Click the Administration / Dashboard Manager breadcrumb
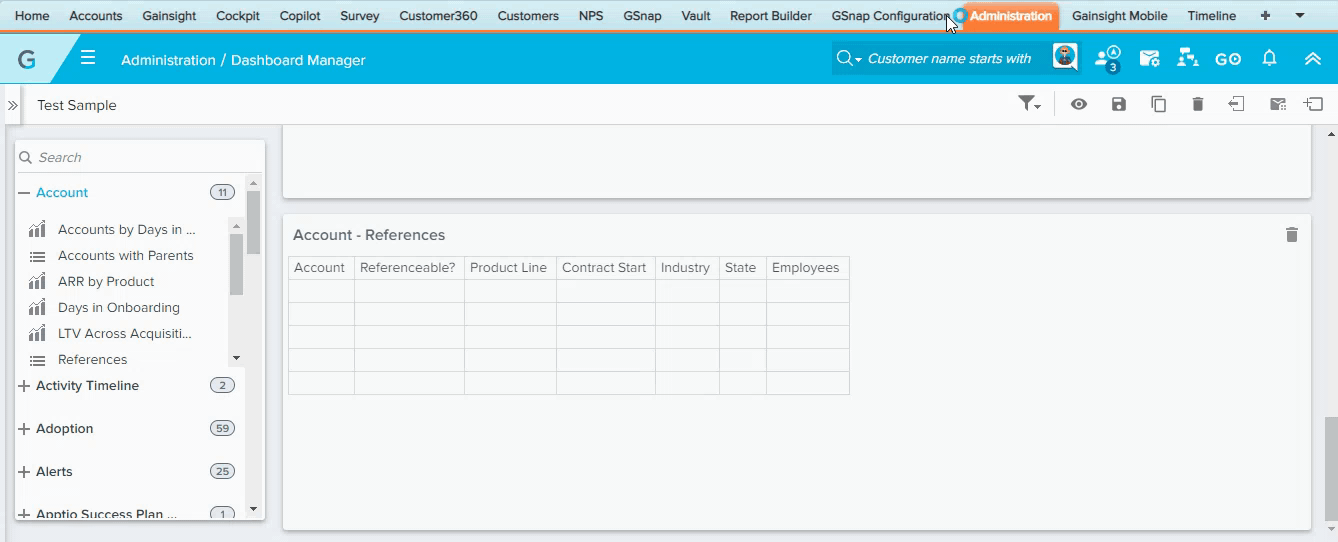The height and width of the screenshot is (542, 1338). pyautogui.click(x=243, y=60)
